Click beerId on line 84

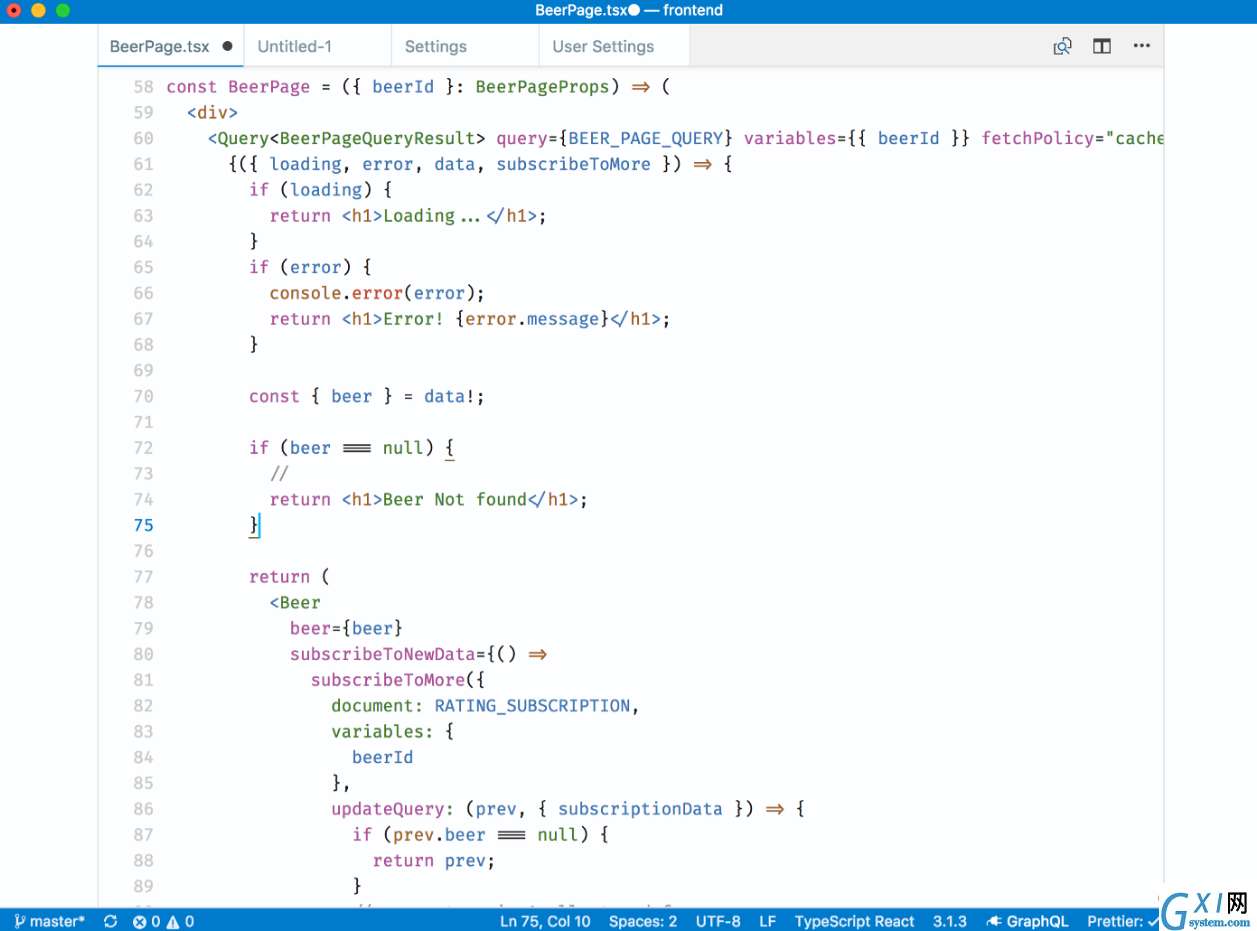coord(383,757)
